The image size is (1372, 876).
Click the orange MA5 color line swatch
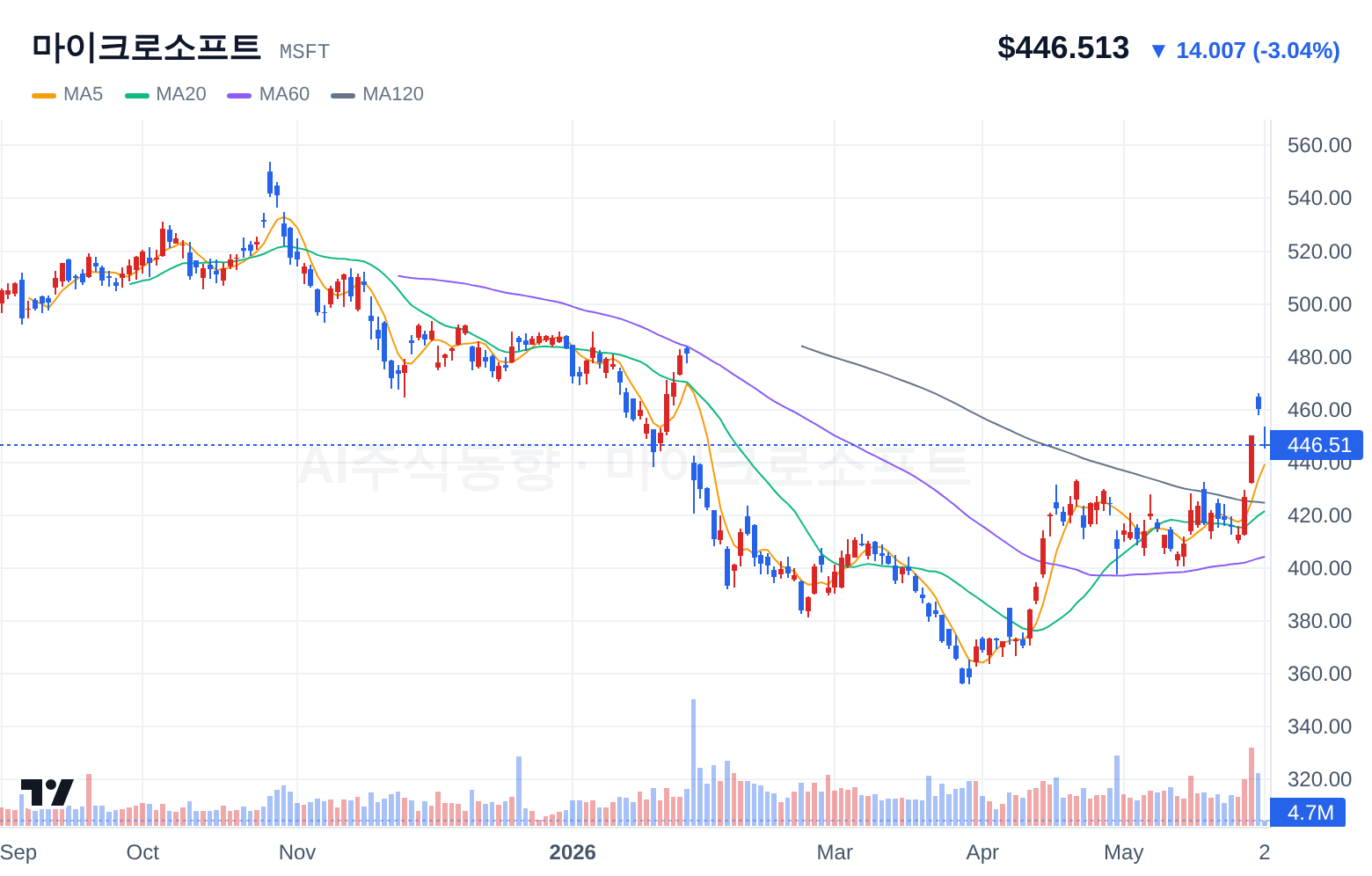[x=44, y=95]
